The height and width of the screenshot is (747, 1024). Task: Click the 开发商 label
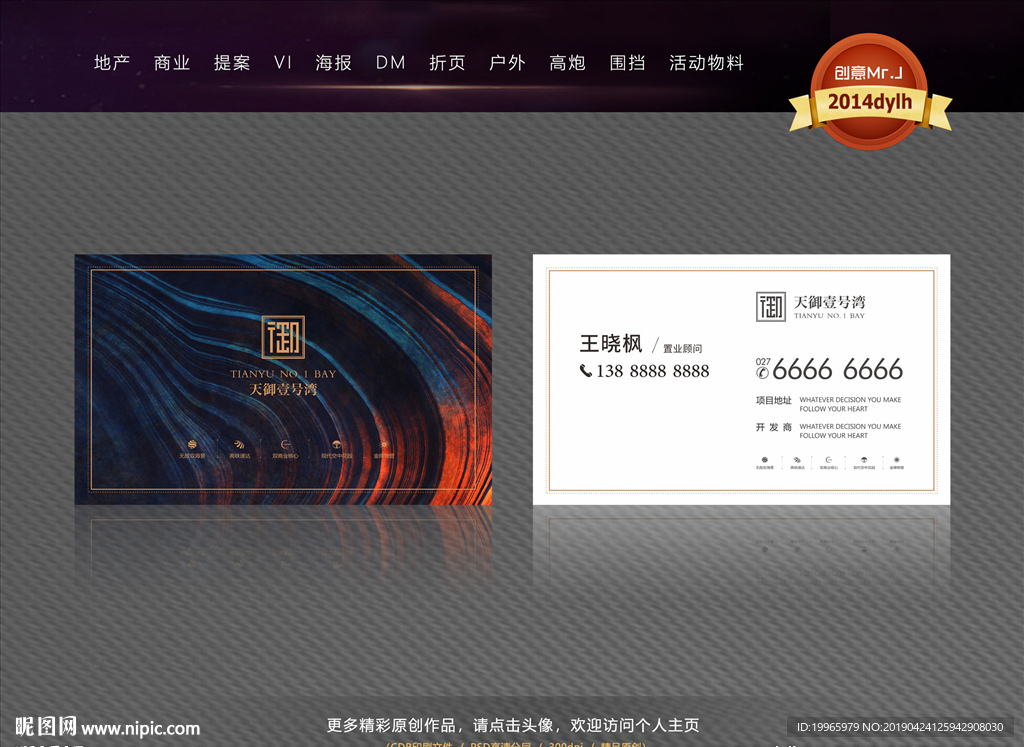tap(774, 427)
